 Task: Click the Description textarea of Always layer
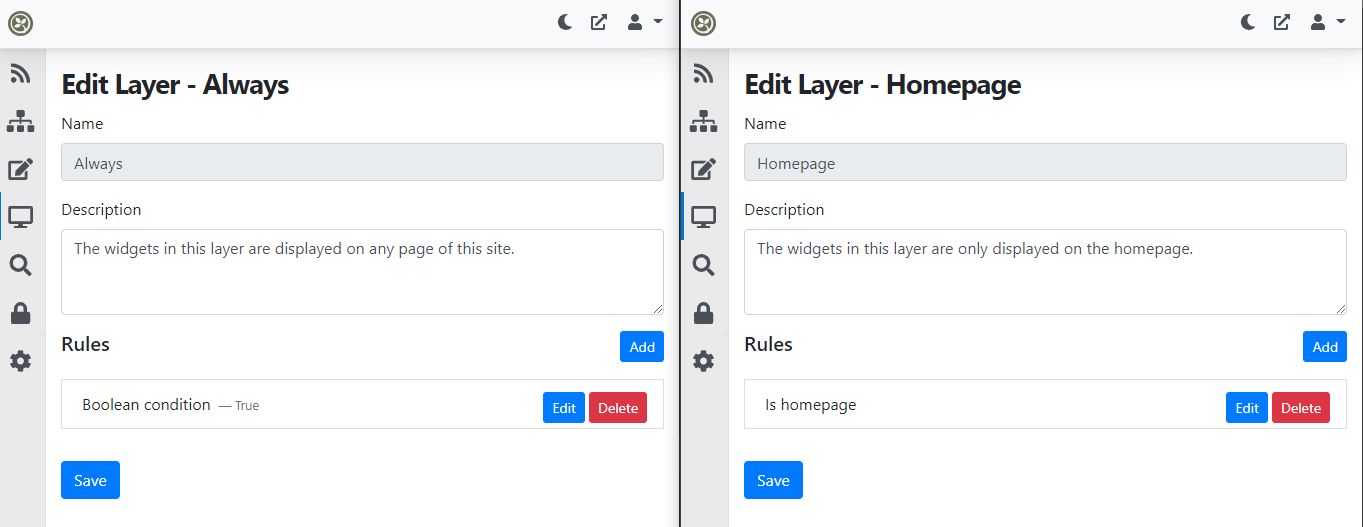point(362,272)
